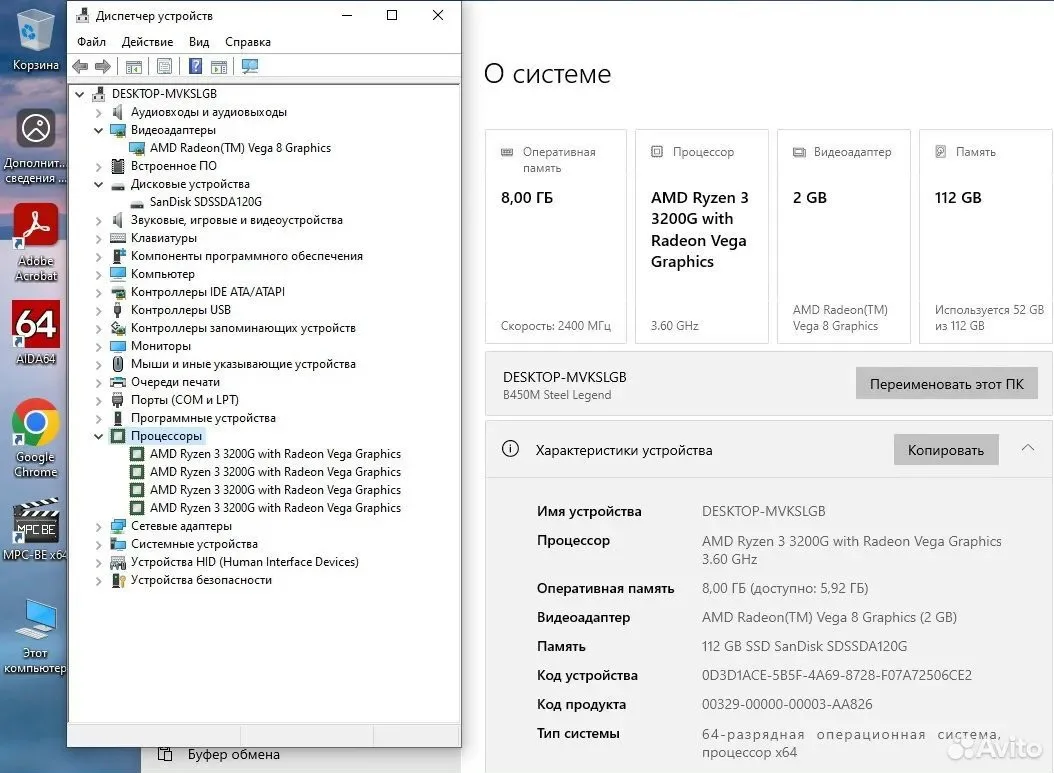Click the disk icon of 'SanDisk SDSSDA120G'
Viewport: 1054px width, 773px height.
point(136,202)
